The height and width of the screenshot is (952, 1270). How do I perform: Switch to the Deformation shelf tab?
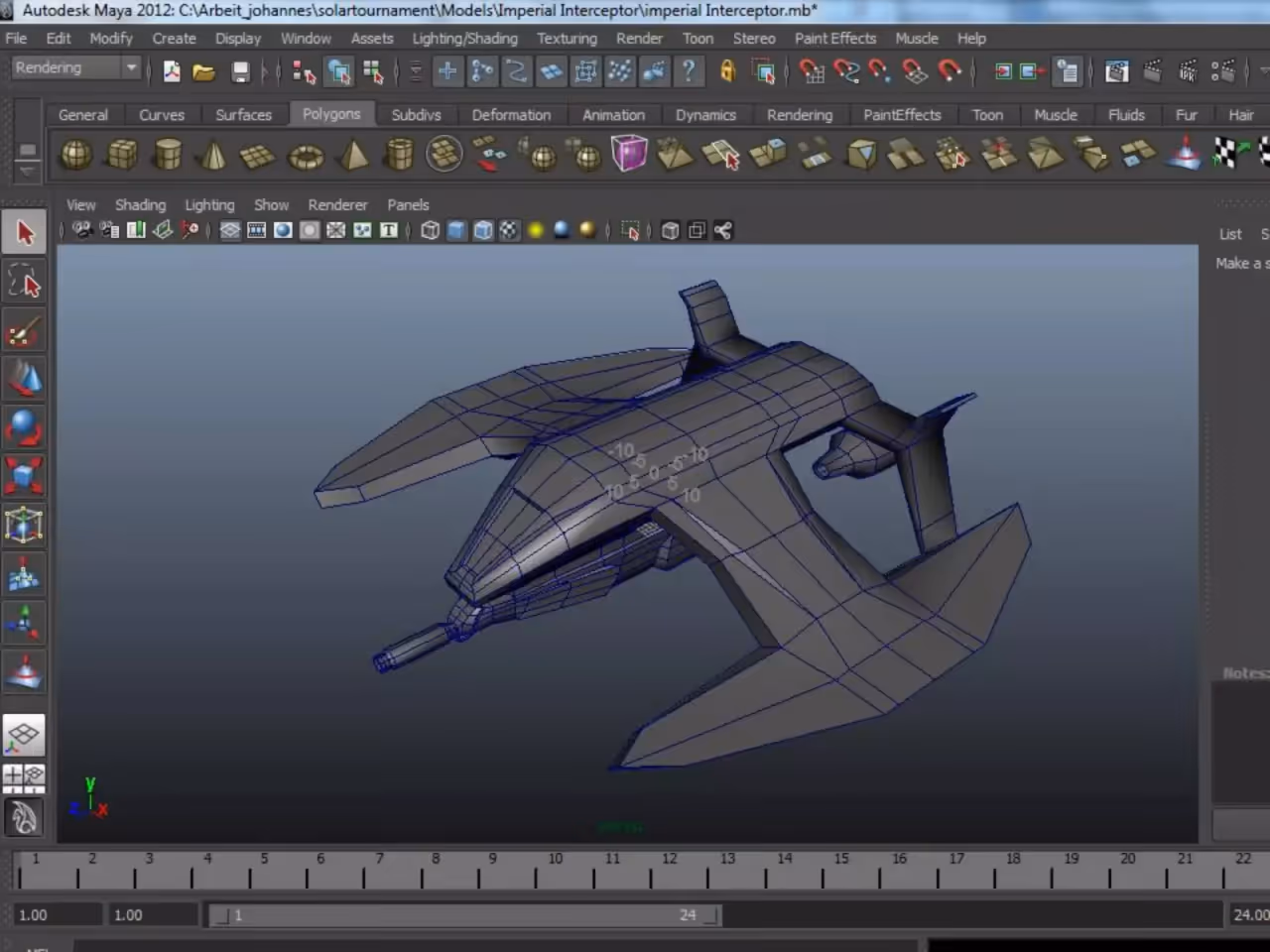click(x=511, y=115)
